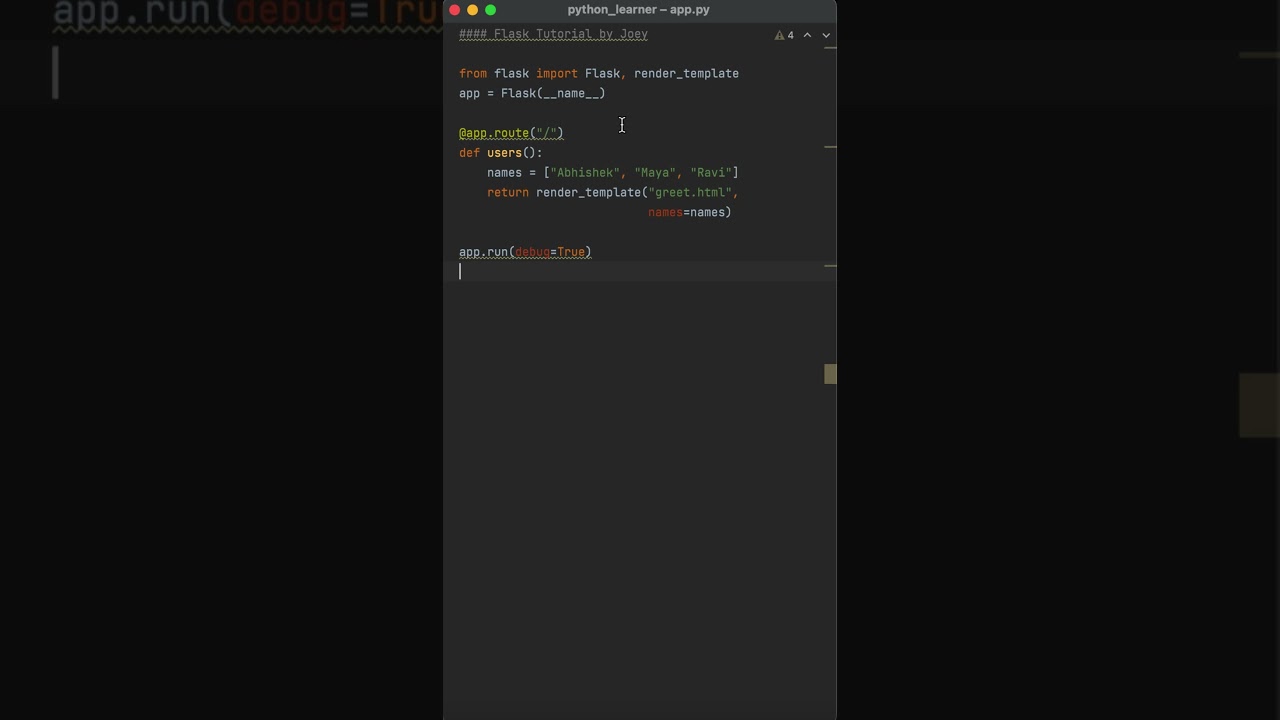Click render_template in the import statement
The image size is (1280, 720).
686,73
